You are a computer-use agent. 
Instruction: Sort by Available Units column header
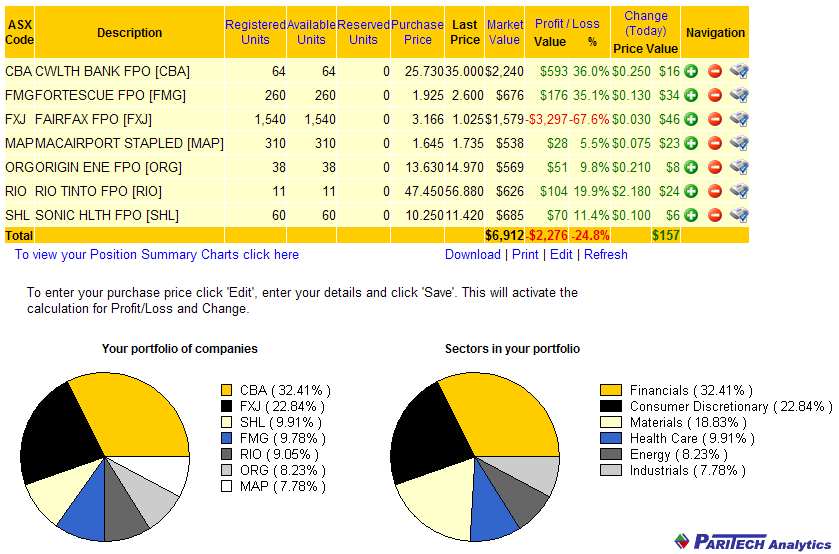pyautogui.click(x=311, y=32)
